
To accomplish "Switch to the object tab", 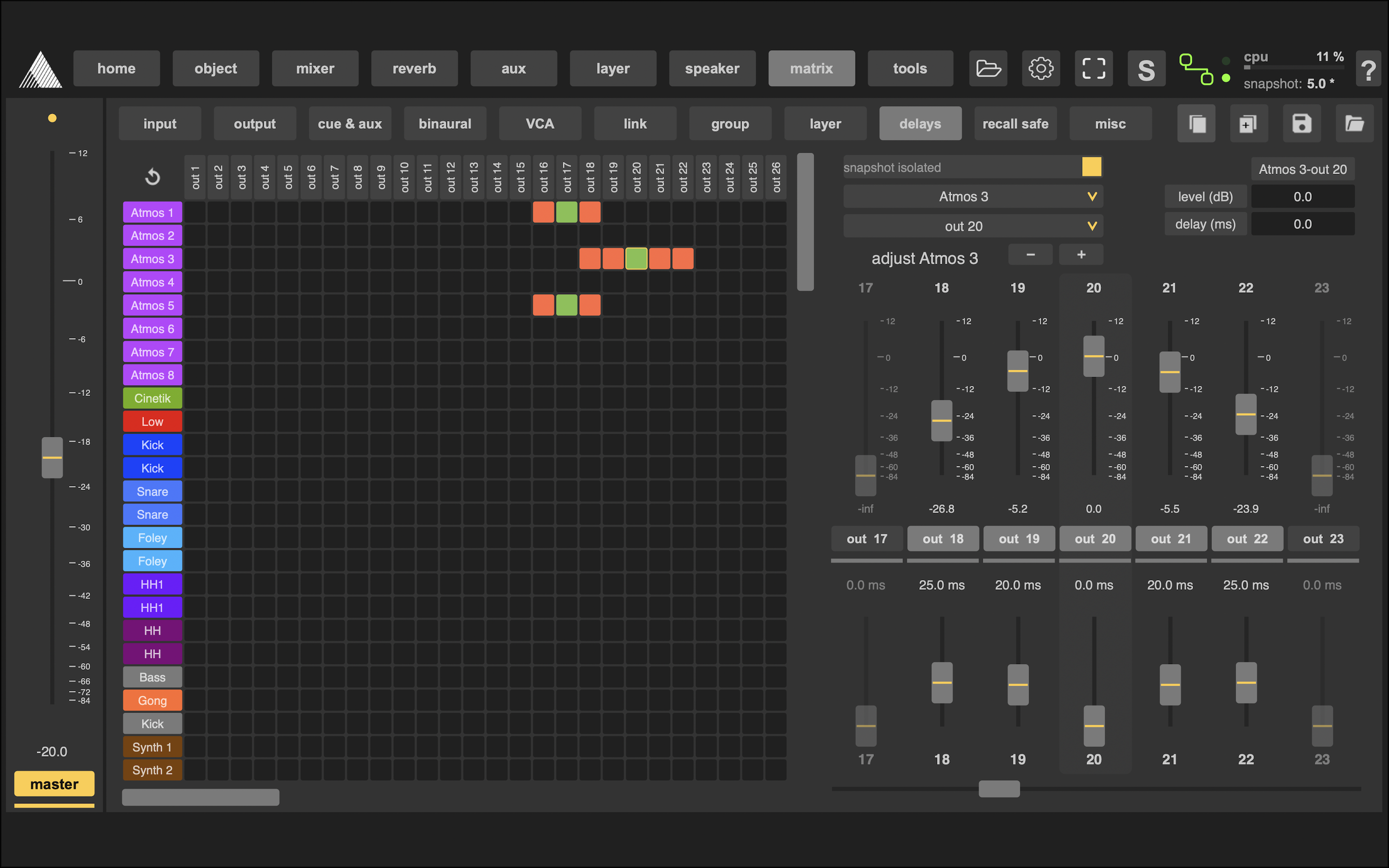I will [216, 69].
